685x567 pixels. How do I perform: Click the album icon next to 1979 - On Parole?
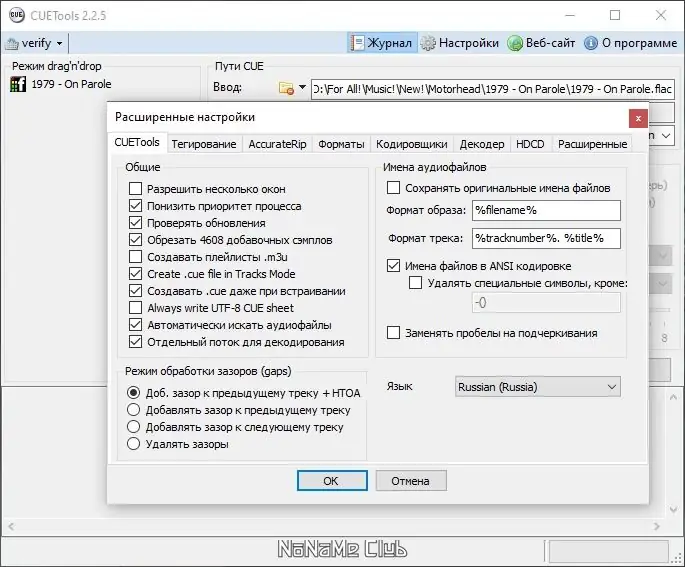pyautogui.click(x=18, y=84)
